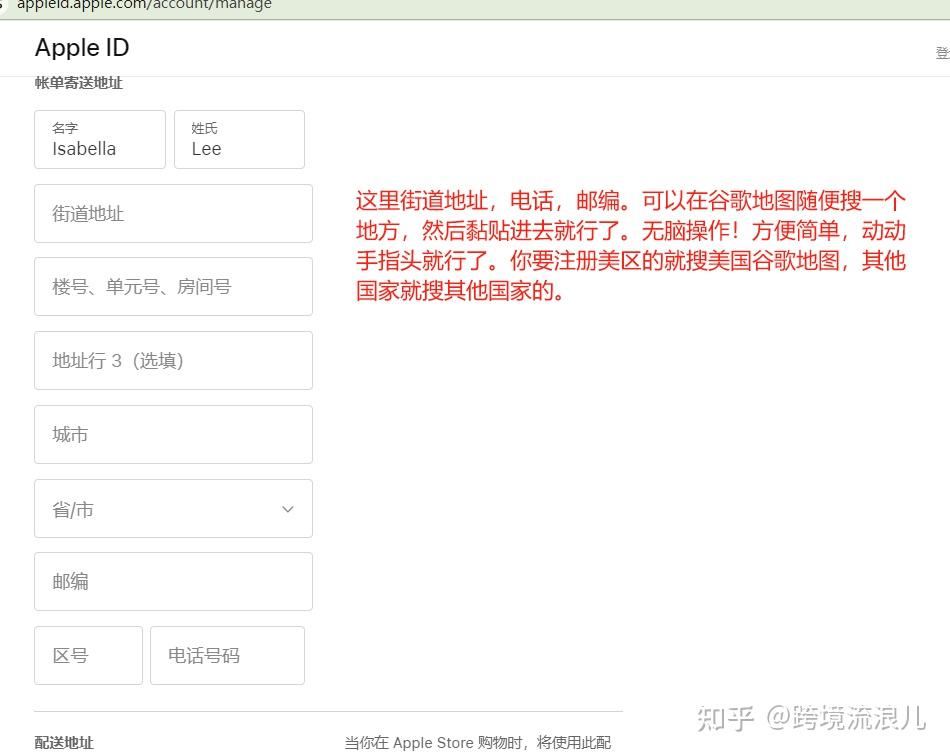Open the 省/市 dropdown
Screen dimensions: 950x756
[x=173, y=508]
